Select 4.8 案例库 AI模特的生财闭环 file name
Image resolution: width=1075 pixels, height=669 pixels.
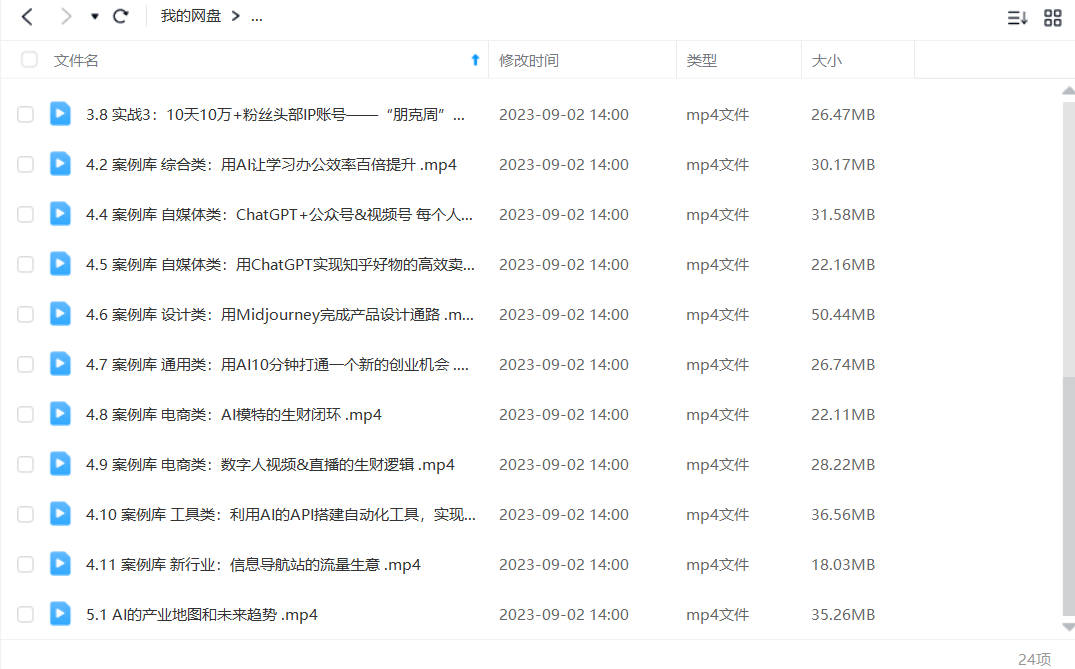[234, 415]
